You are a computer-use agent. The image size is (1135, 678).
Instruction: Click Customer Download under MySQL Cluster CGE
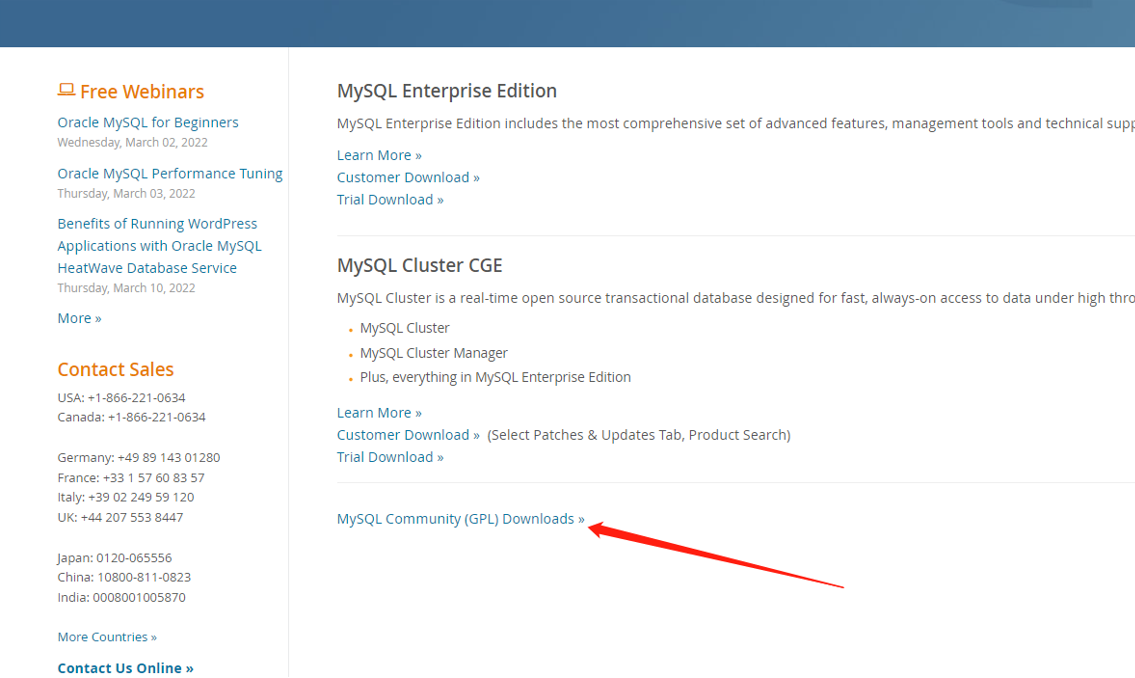pyautogui.click(x=408, y=435)
